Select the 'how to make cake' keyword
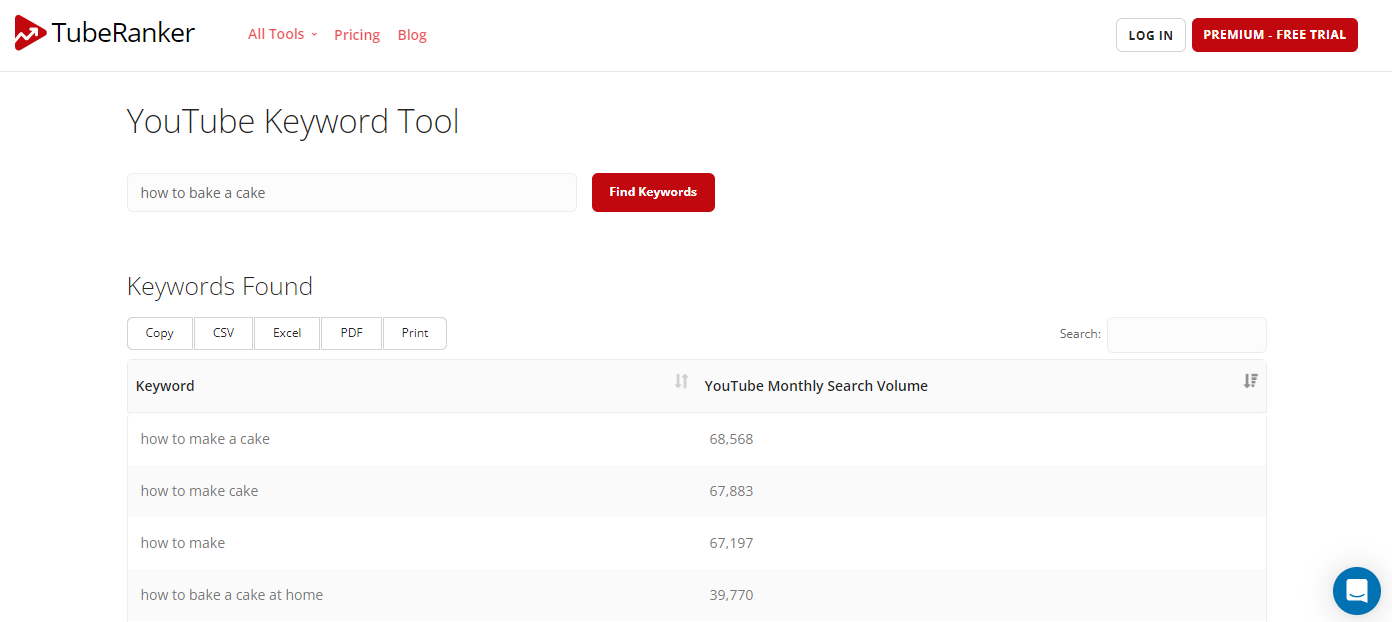The width and height of the screenshot is (1392, 622). tap(199, 491)
